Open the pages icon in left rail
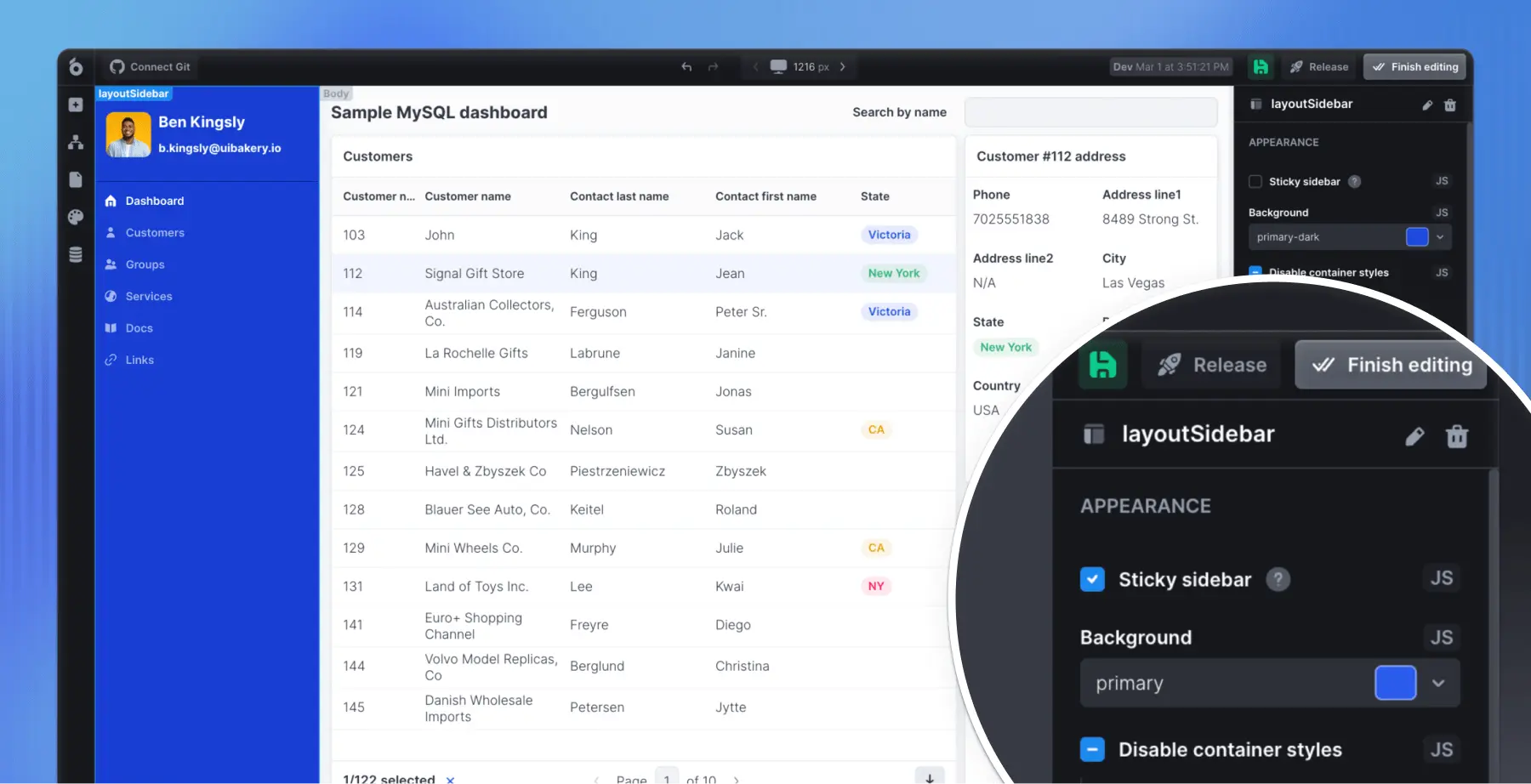 pyautogui.click(x=76, y=179)
